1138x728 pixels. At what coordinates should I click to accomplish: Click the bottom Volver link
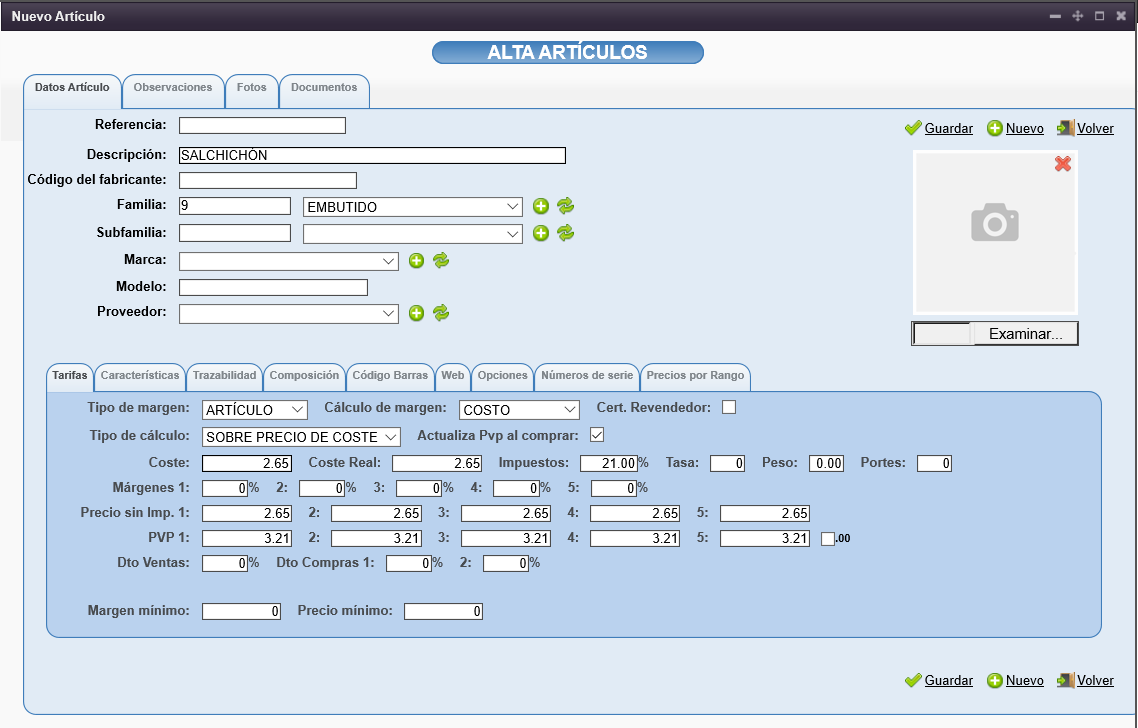pyautogui.click(x=1095, y=681)
